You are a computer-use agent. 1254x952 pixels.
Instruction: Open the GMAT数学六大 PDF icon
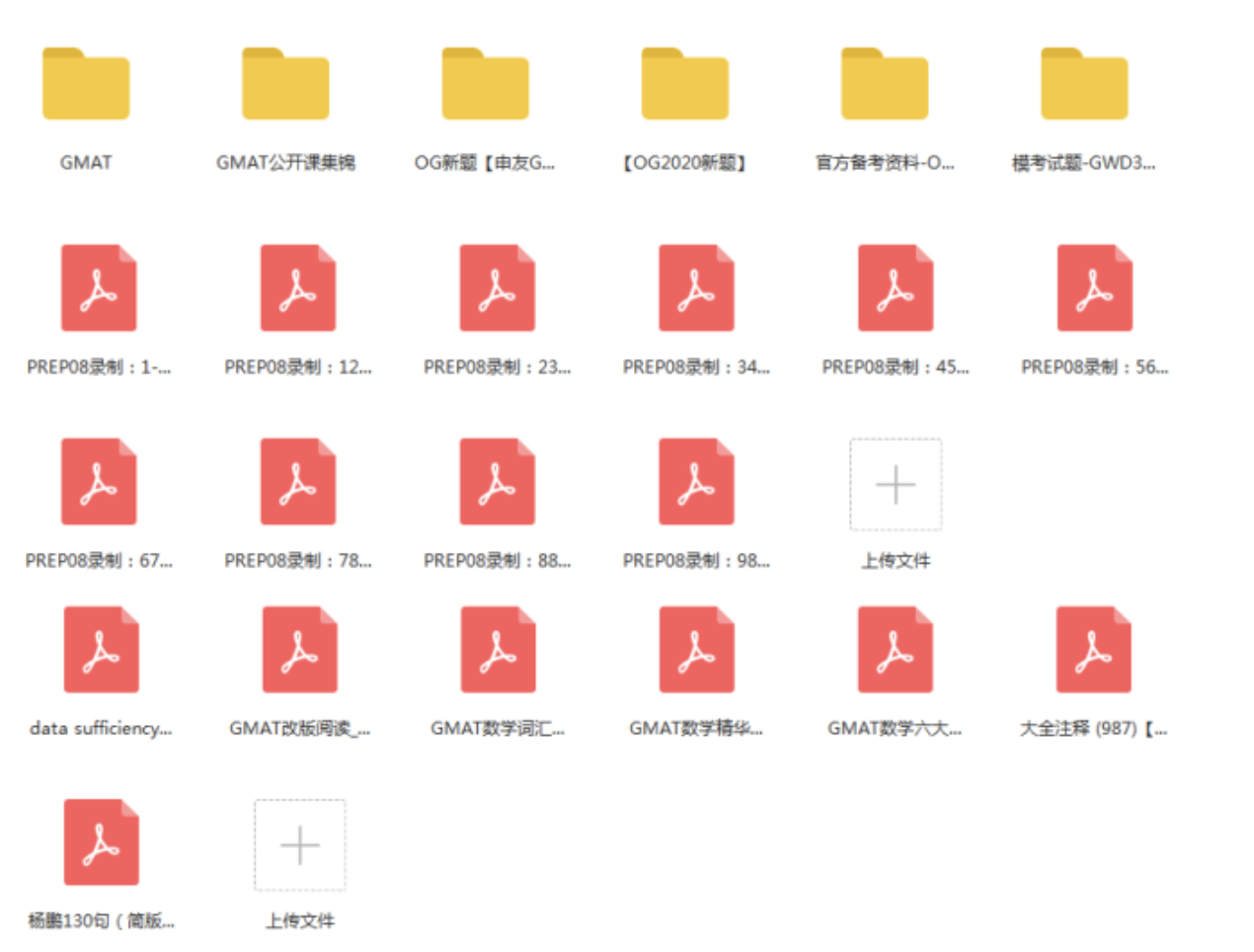tap(896, 649)
